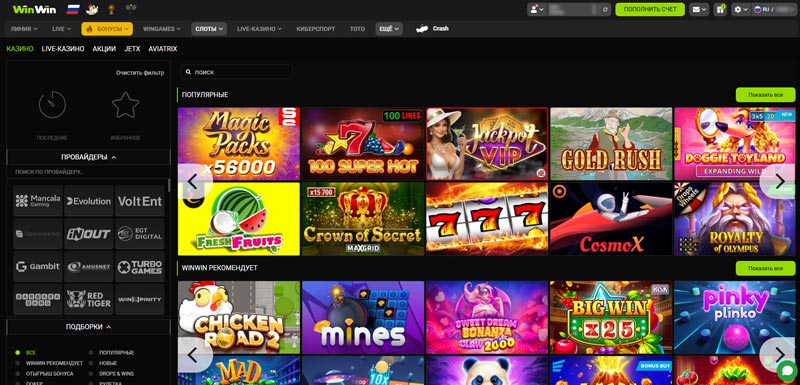The image size is (800, 385).
Task: Open the recently played clock icon
Action: [52, 105]
